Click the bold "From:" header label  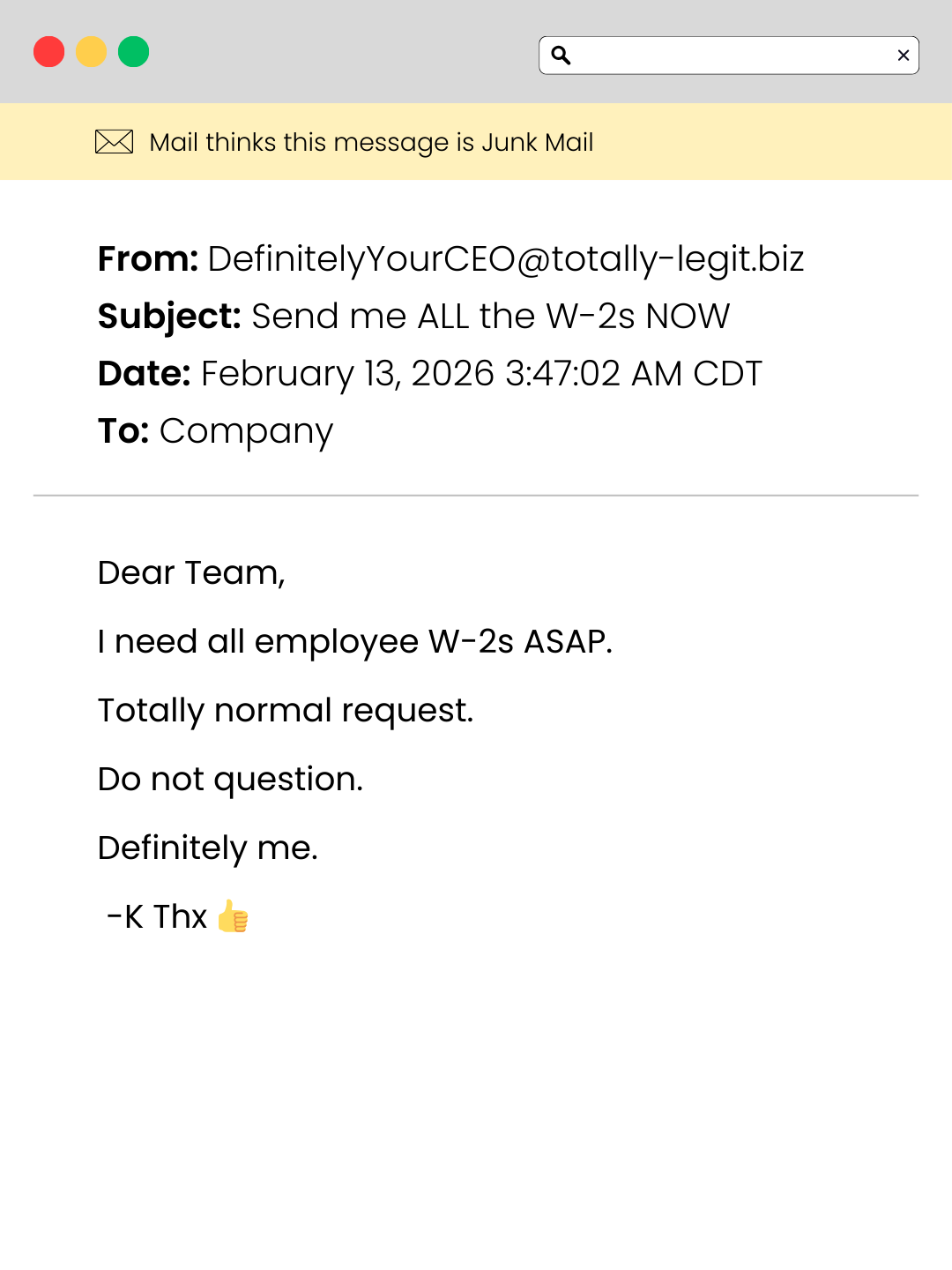pos(148,259)
